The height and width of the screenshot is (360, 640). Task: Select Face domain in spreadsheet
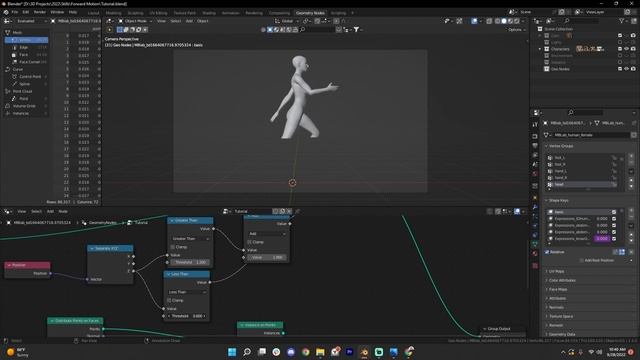click(x=27, y=55)
